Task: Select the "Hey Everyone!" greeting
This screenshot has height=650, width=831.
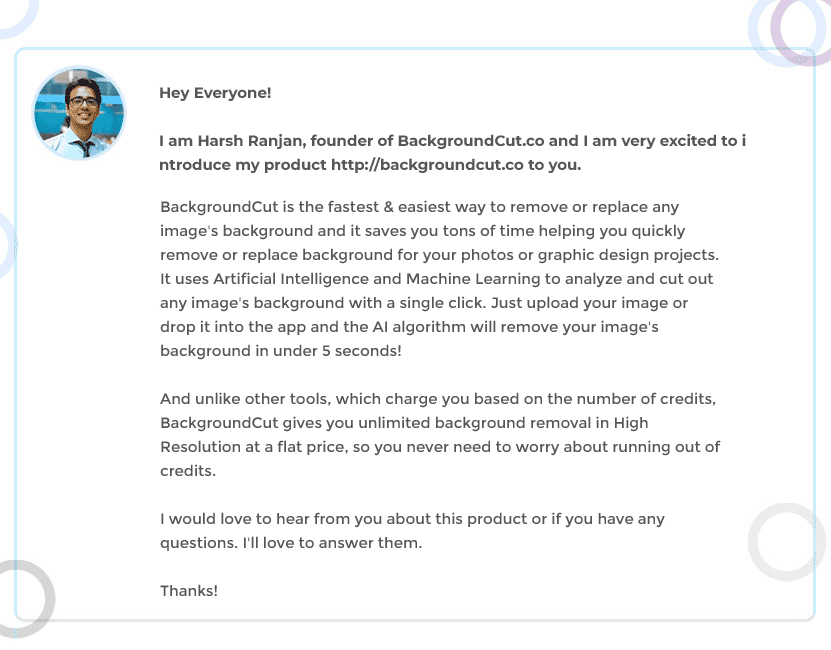Action: [x=215, y=93]
